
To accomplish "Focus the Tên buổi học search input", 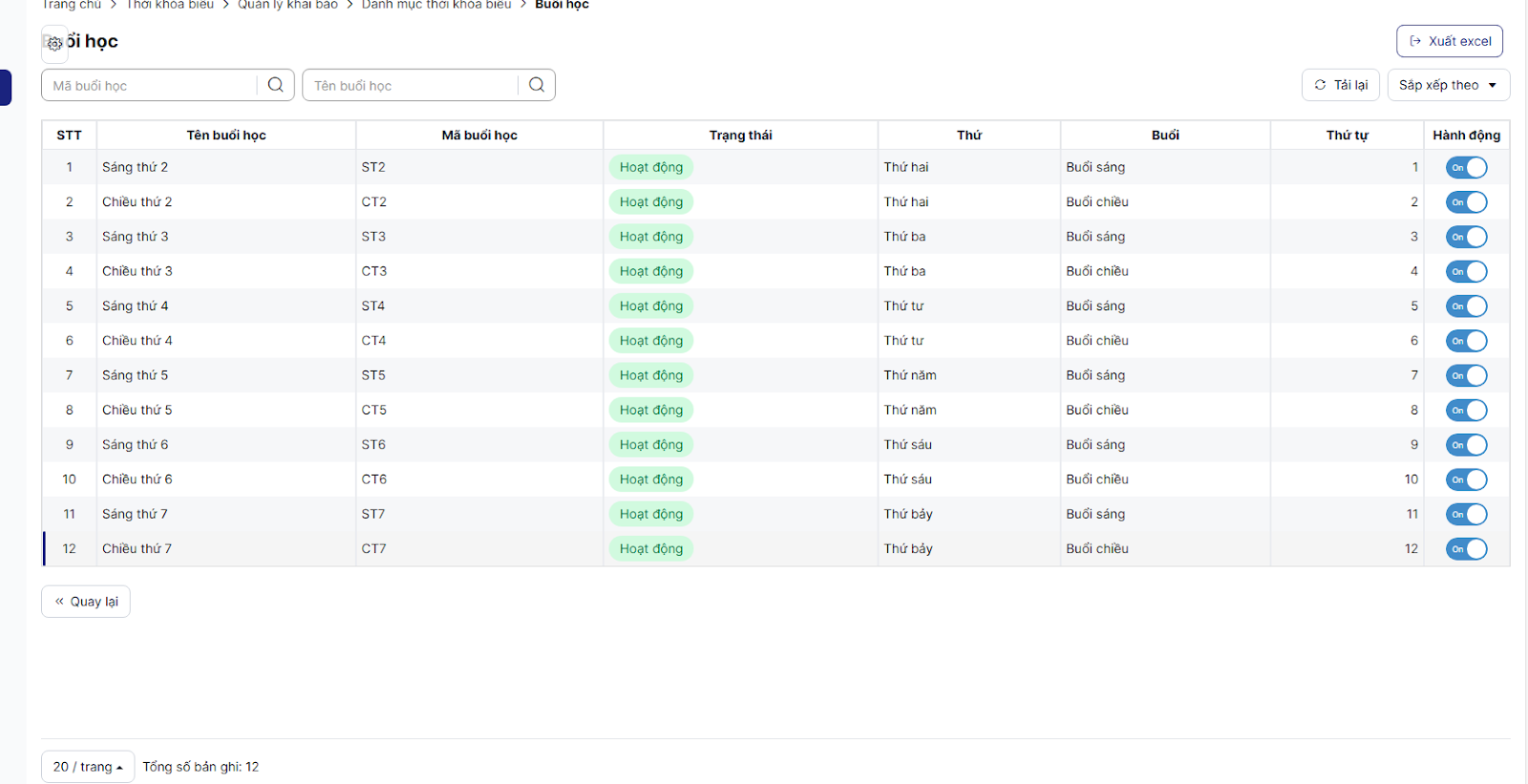I will coord(411,85).
